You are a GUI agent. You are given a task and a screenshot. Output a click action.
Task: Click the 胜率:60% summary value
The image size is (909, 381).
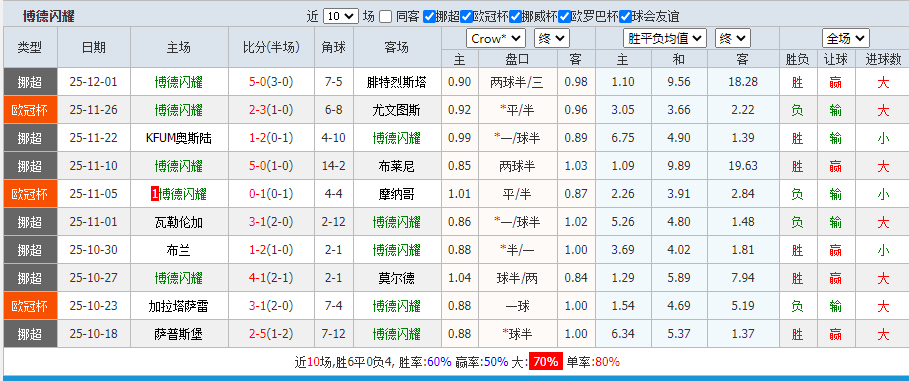(425, 362)
